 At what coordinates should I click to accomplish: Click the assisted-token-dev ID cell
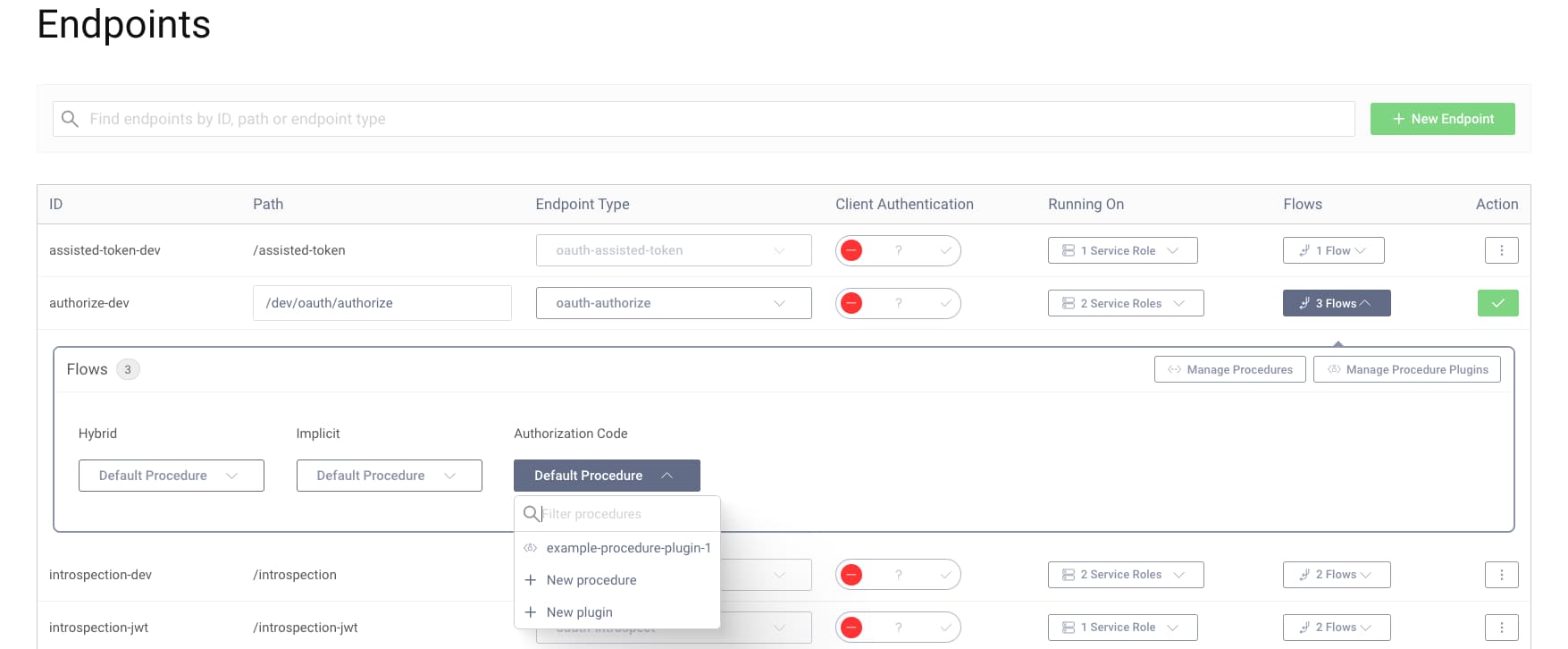click(105, 250)
